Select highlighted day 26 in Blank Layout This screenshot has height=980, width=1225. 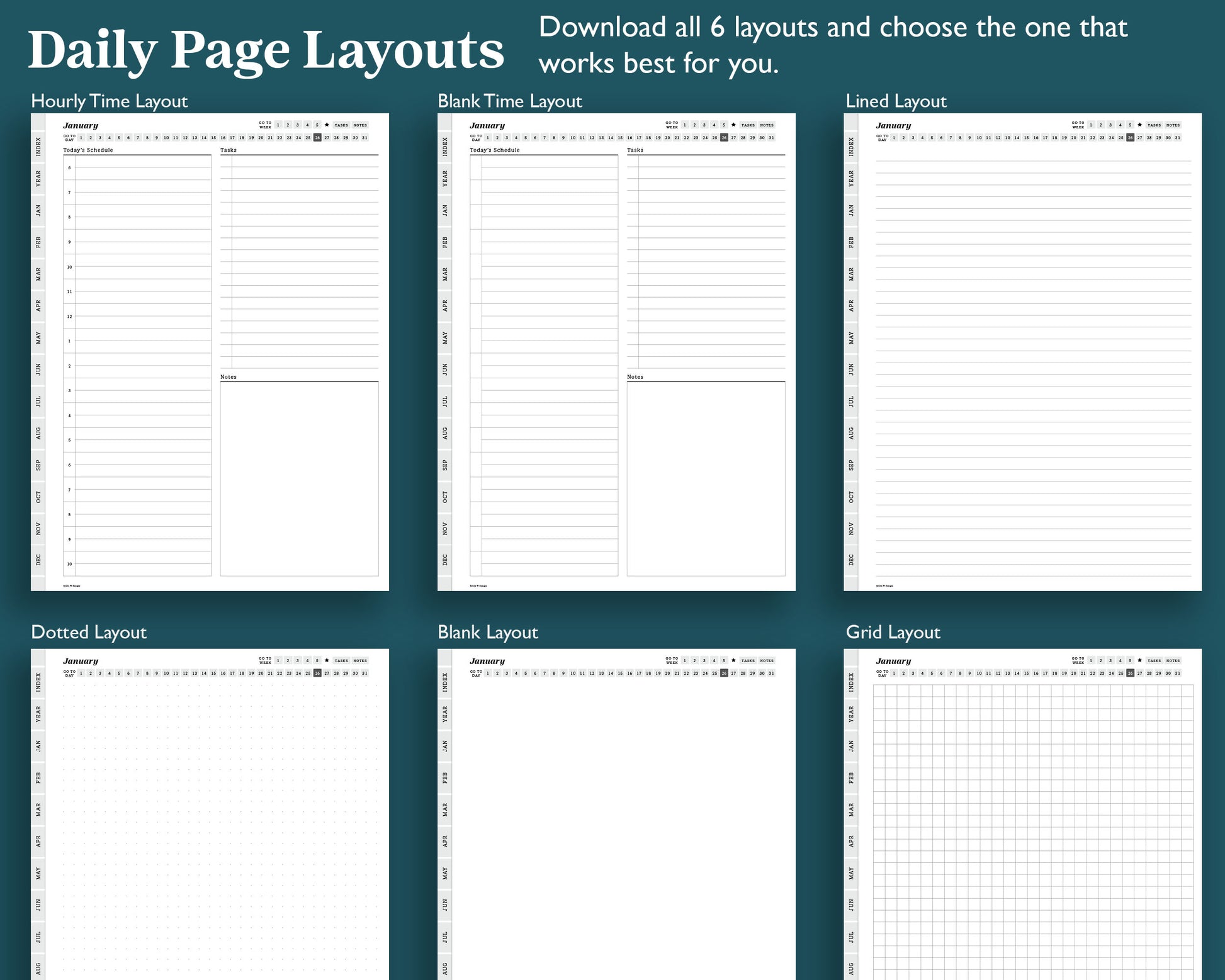tap(724, 673)
